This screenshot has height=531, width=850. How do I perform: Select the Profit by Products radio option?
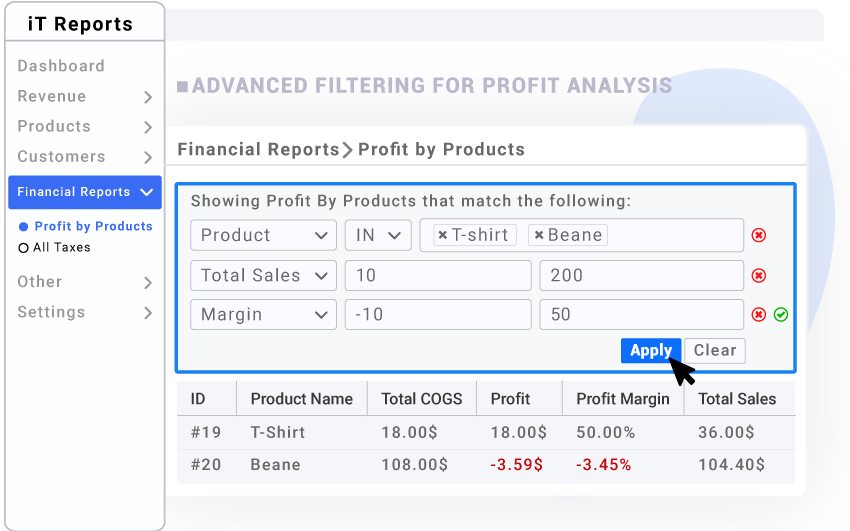tap(23, 226)
